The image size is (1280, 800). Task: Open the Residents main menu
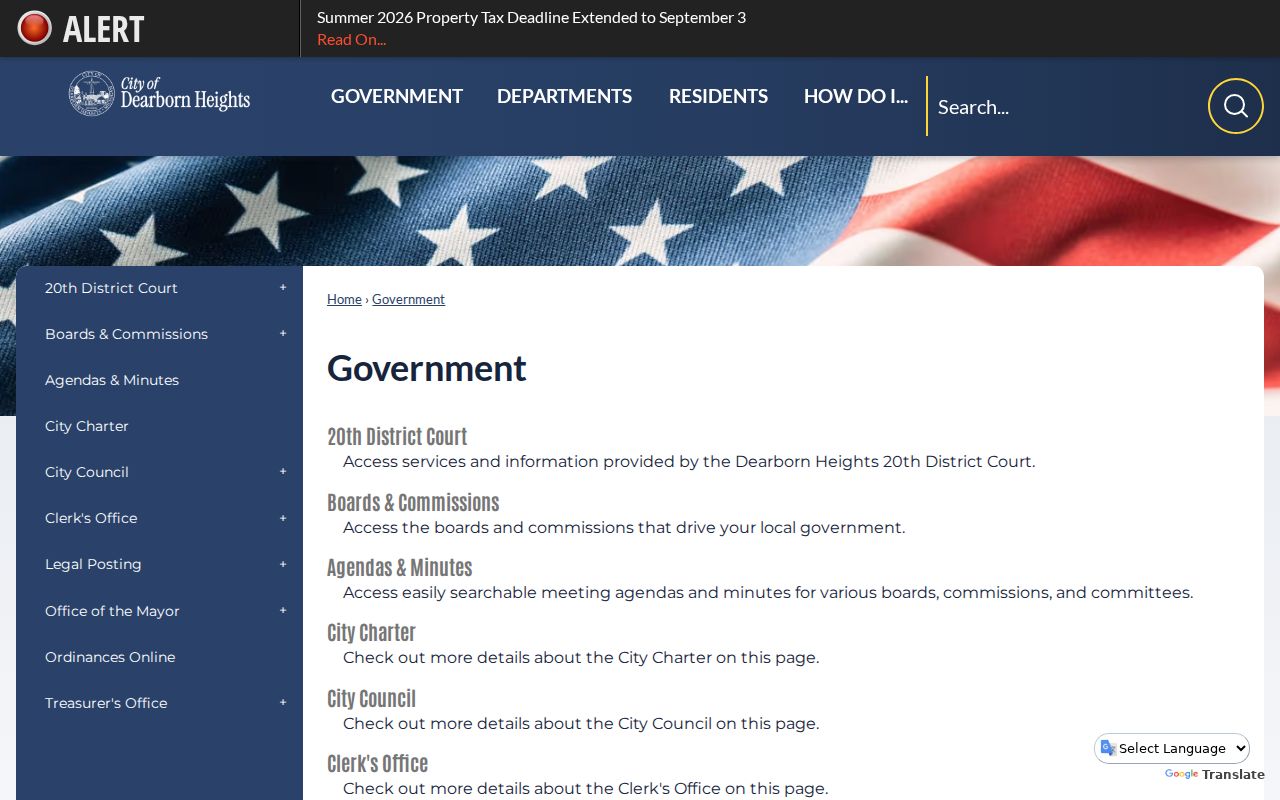pyautogui.click(x=718, y=96)
